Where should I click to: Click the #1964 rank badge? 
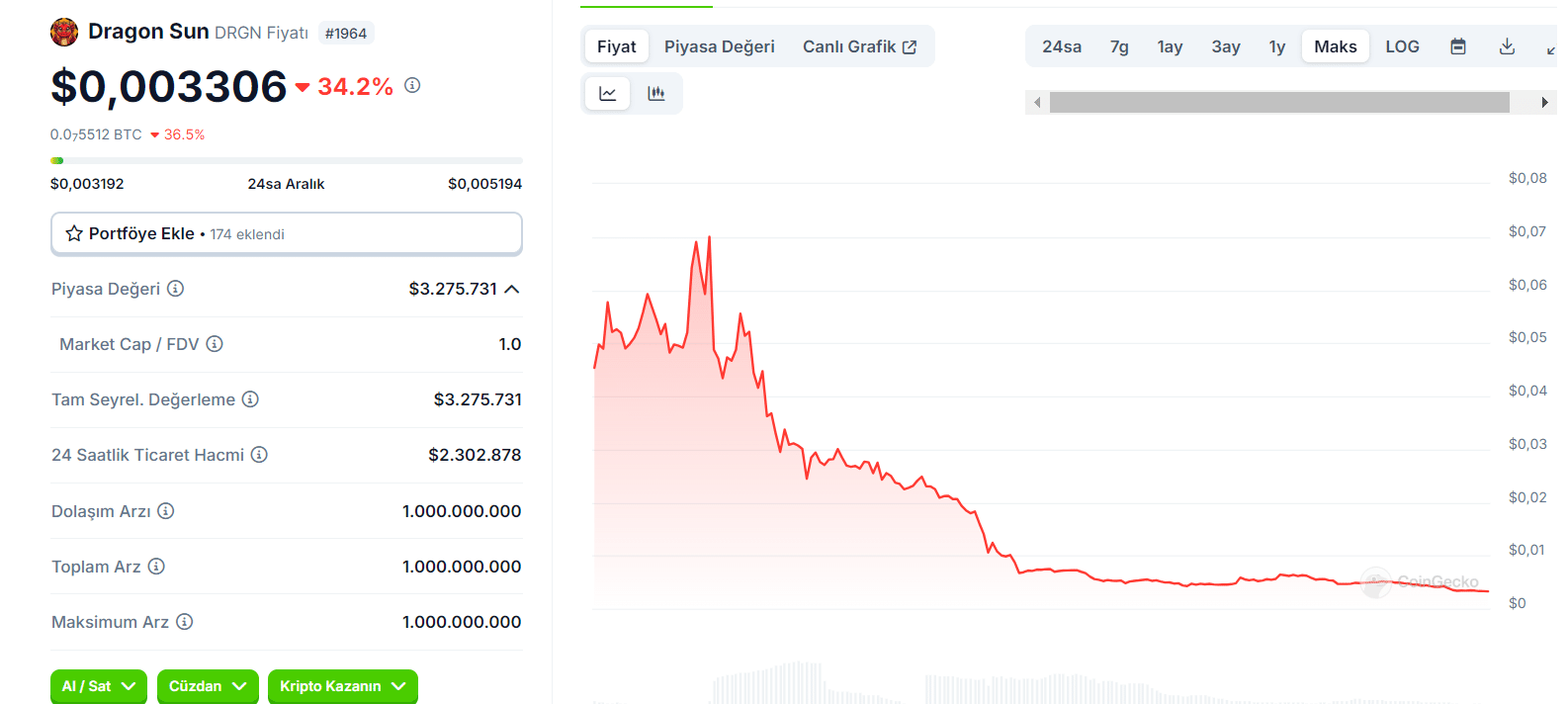point(346,33)
